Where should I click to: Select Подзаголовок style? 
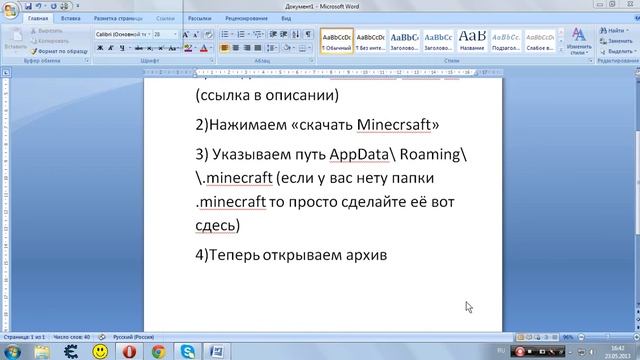point(506,41)
